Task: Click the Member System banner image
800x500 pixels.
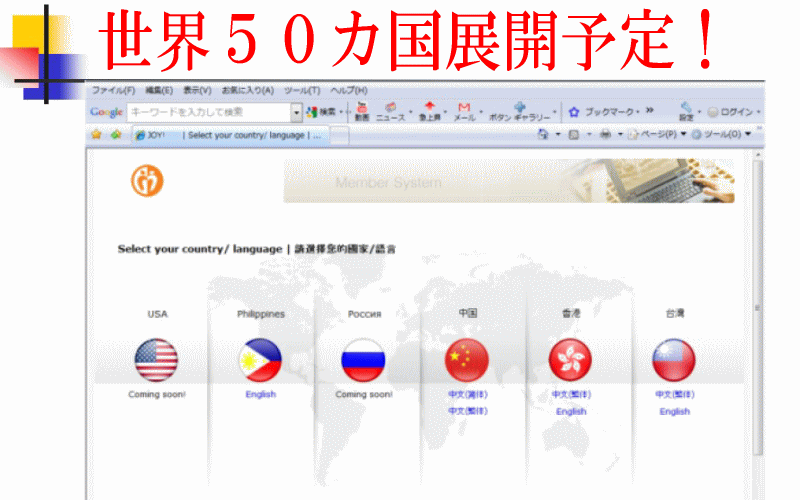Action: pyautogui.click(x=509, y=181)
